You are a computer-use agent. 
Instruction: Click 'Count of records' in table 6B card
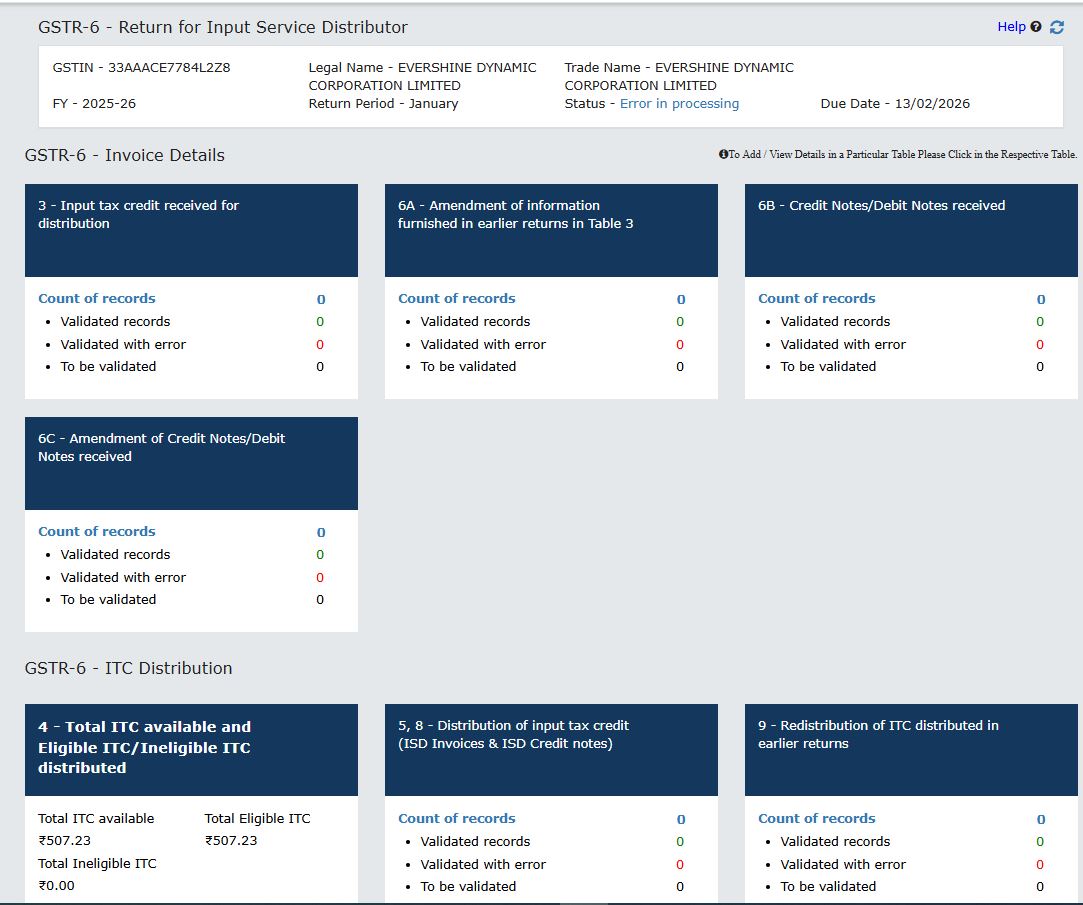[816, 298]
